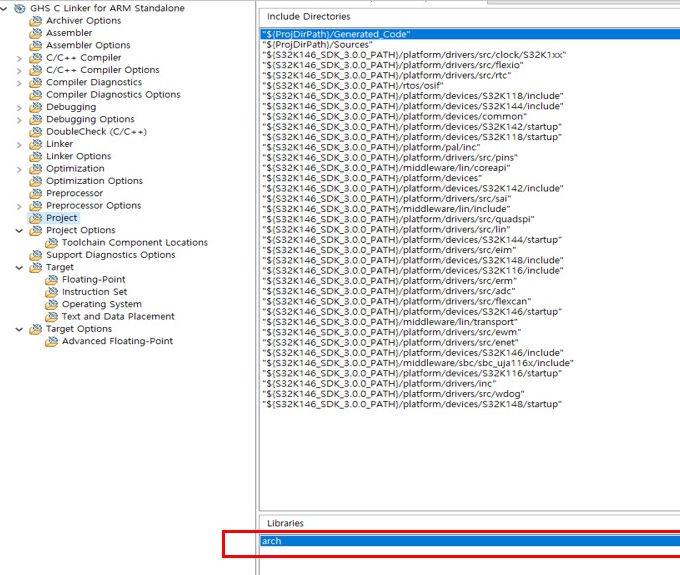Viewport: 680px width, 575px height.
Task: Click the Instruction Set folder icon
Action: [52, 292]
